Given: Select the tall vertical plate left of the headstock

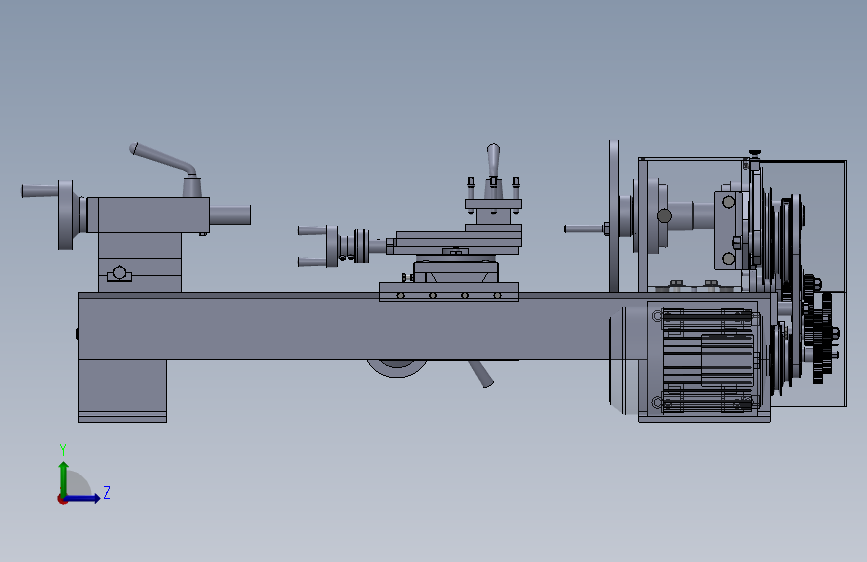Looking at the screenshot, I should pyautogui.click(x=614, y=216).
